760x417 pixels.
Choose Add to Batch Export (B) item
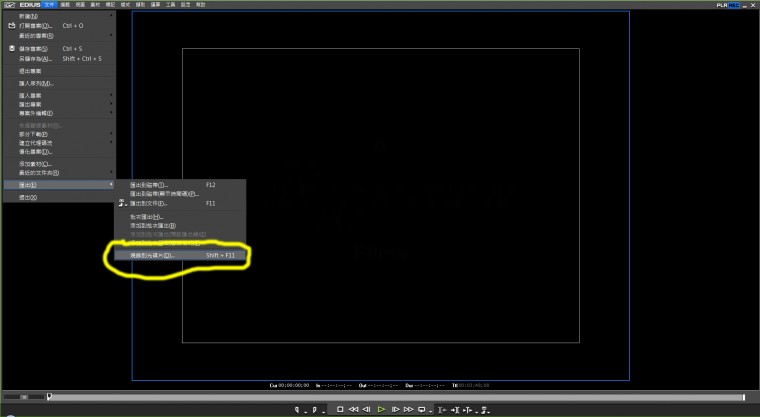[180, 225]
